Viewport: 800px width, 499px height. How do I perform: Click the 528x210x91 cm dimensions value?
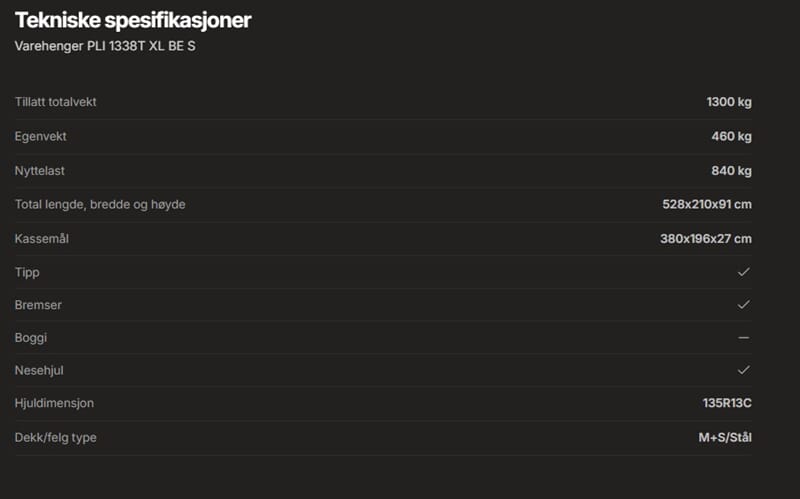pyautogui.click(x=706, y=204)
